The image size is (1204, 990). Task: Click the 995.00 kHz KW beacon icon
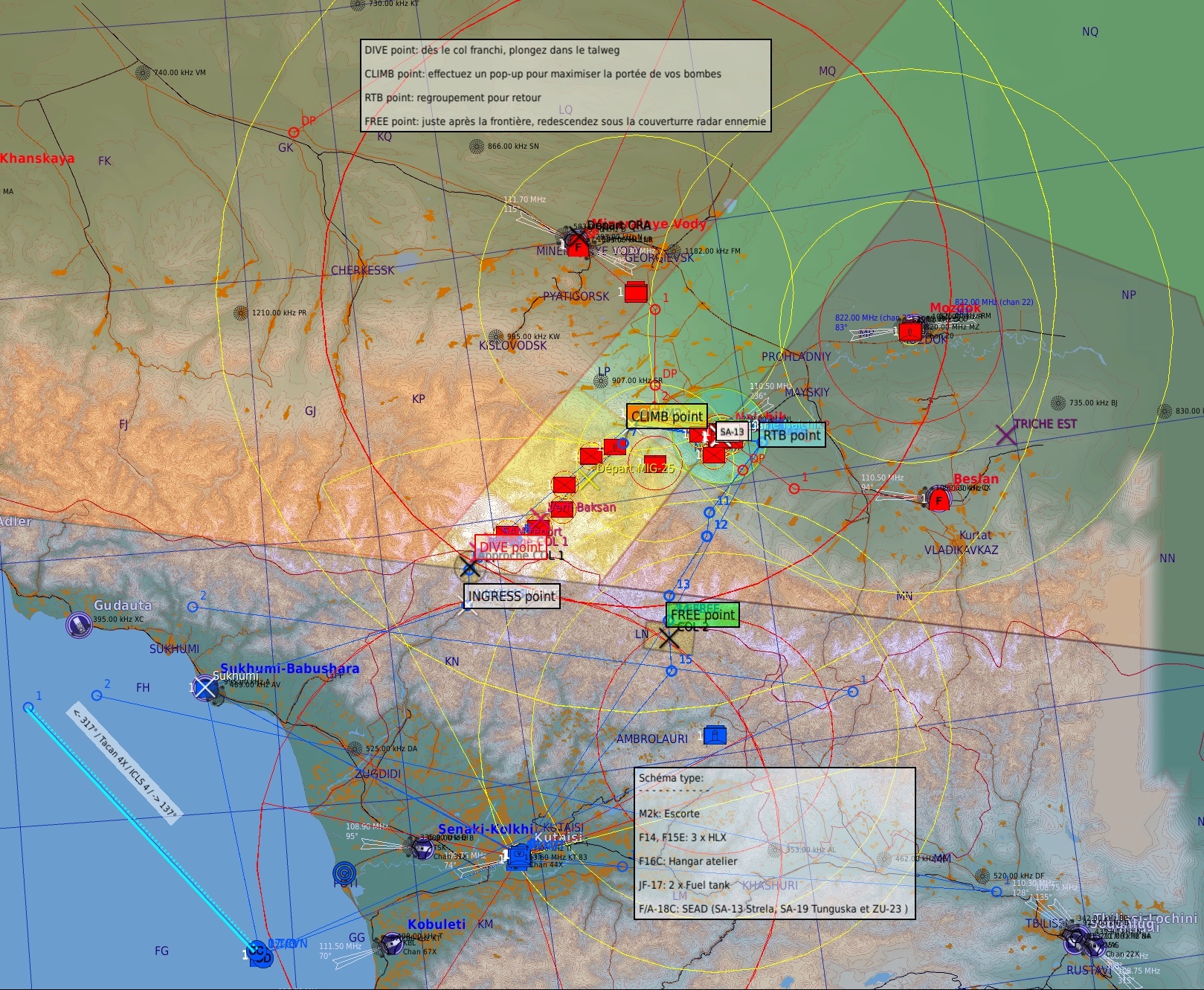click(x=495, y=336)
